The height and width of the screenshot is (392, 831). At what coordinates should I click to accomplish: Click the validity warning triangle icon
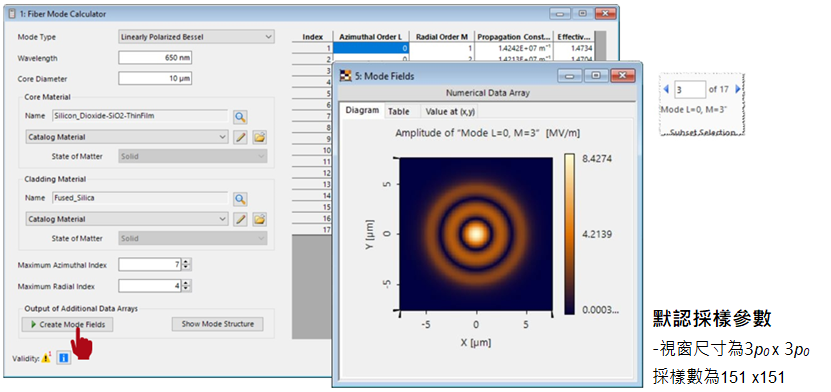tap(47, 358)
